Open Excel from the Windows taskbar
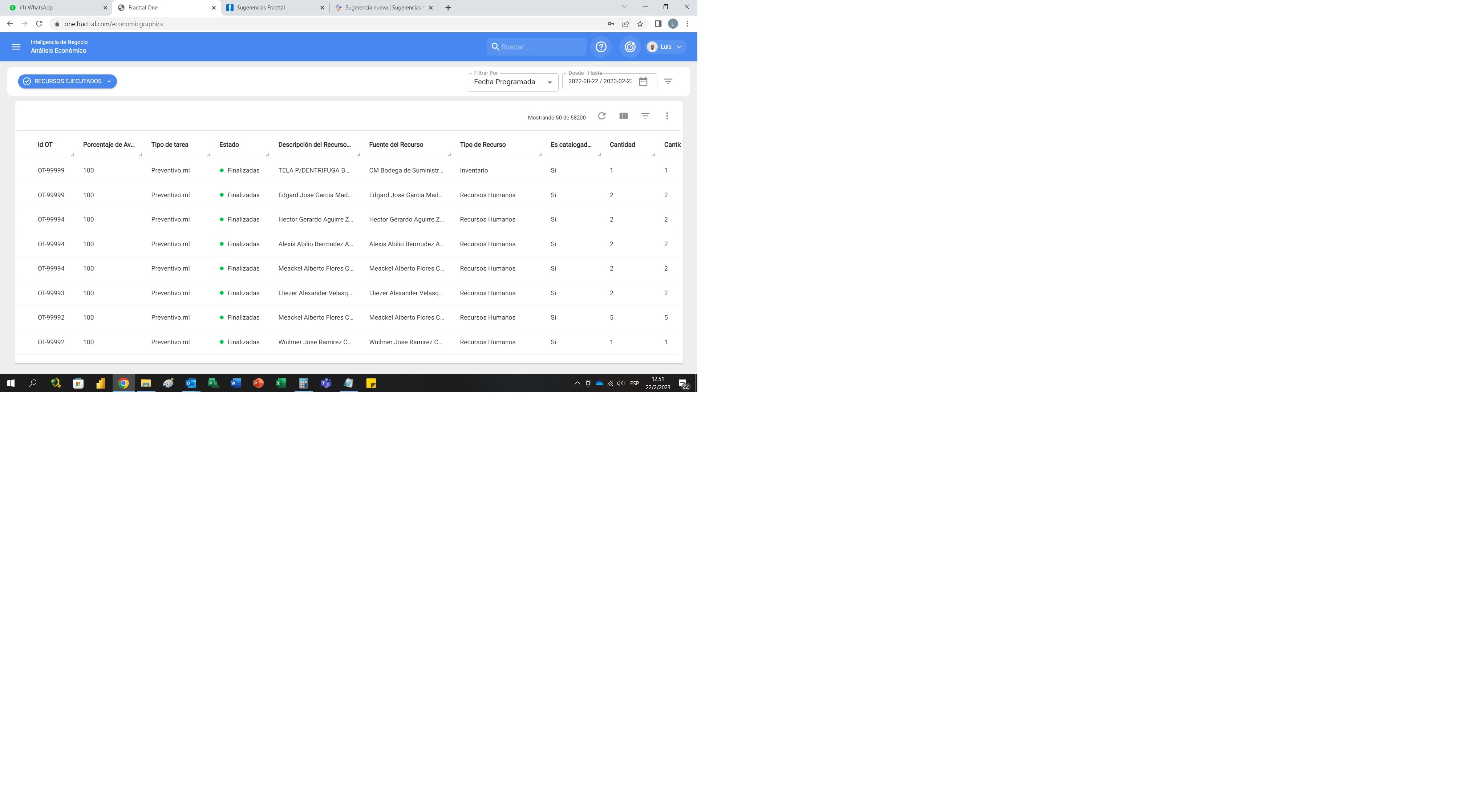This screenshot has height=812, width=1463. pos(280,383)
